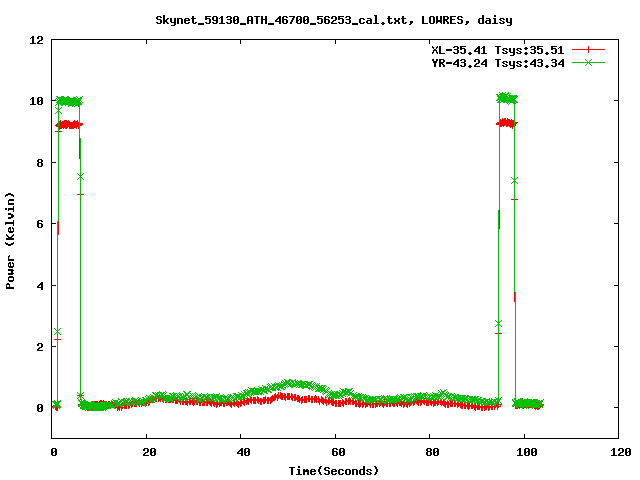Click the 12 tick label on y-axis
Viewport: 640px width, 480px height.
(x=36, y=40)
